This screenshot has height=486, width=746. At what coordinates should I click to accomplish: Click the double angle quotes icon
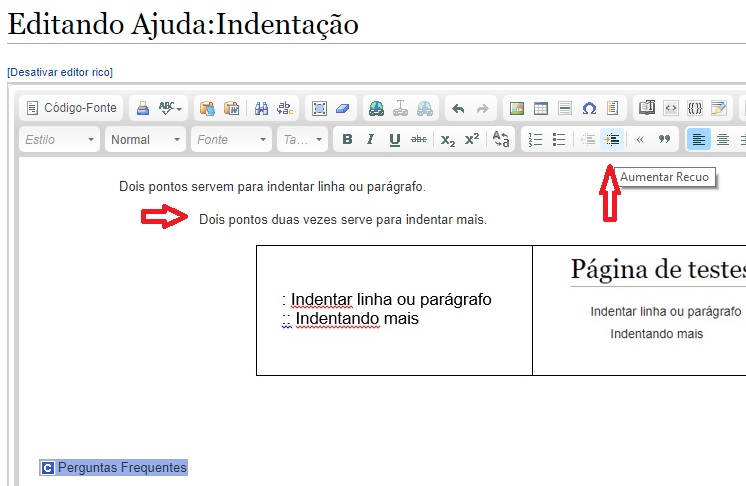pos(640,139)
